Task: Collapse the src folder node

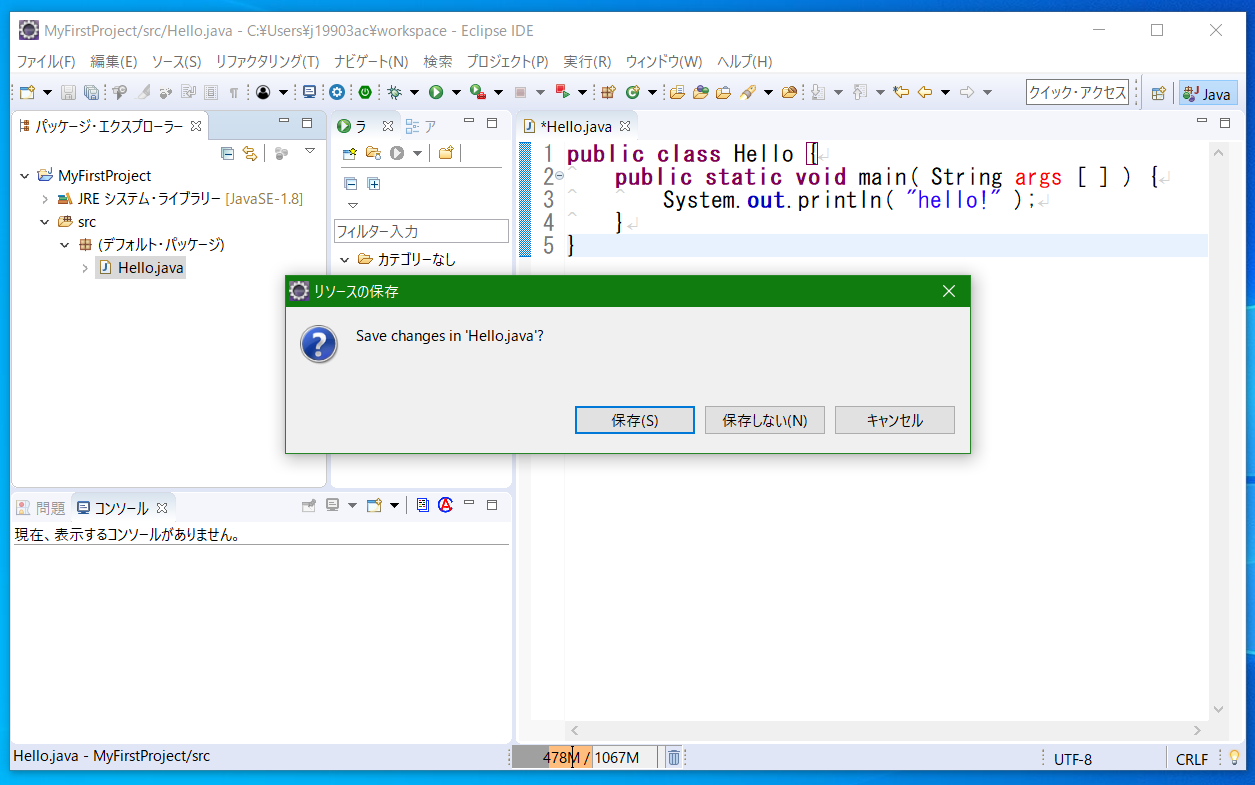Action: pos(45,222)
